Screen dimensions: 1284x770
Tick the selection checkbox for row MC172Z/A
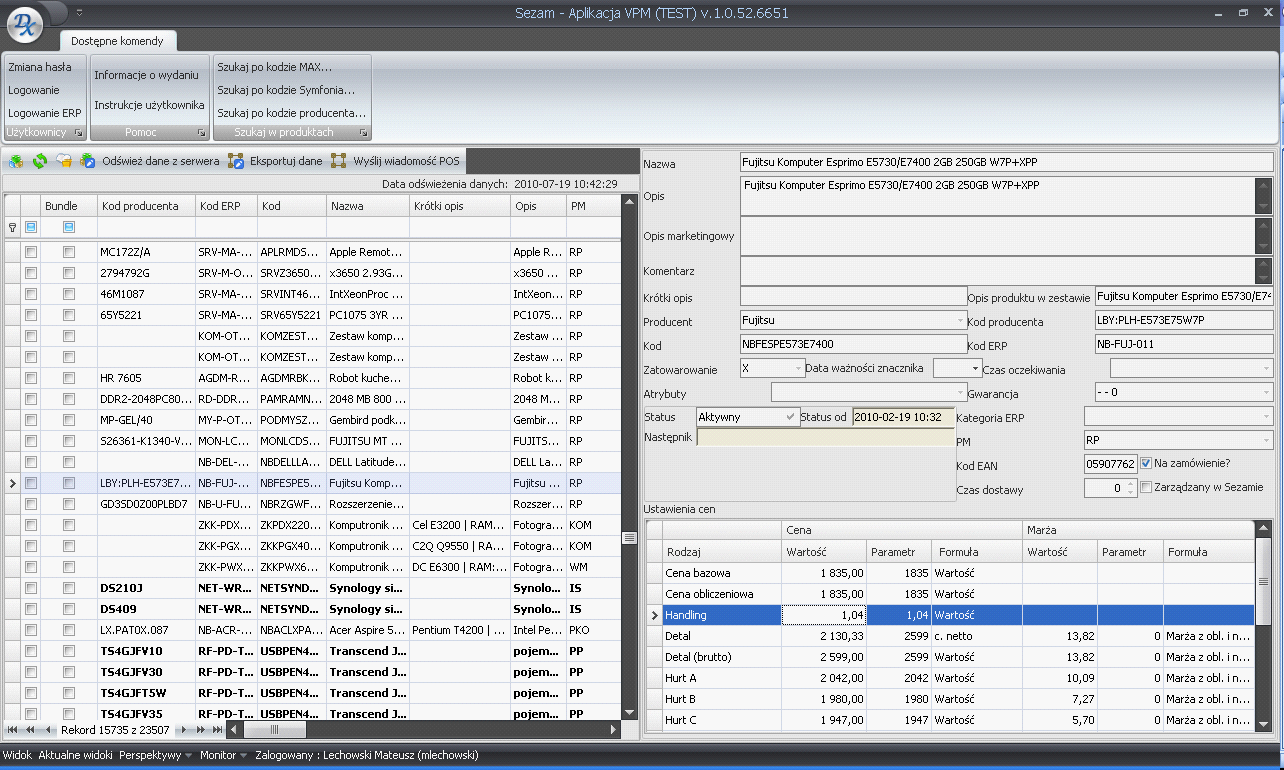(31, 252)
